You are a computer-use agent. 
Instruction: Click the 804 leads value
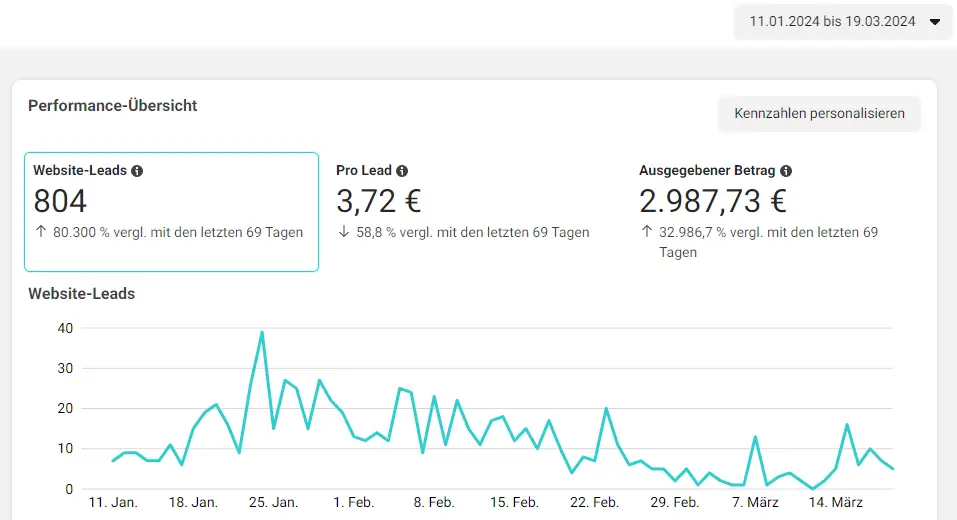pos(60,201)
